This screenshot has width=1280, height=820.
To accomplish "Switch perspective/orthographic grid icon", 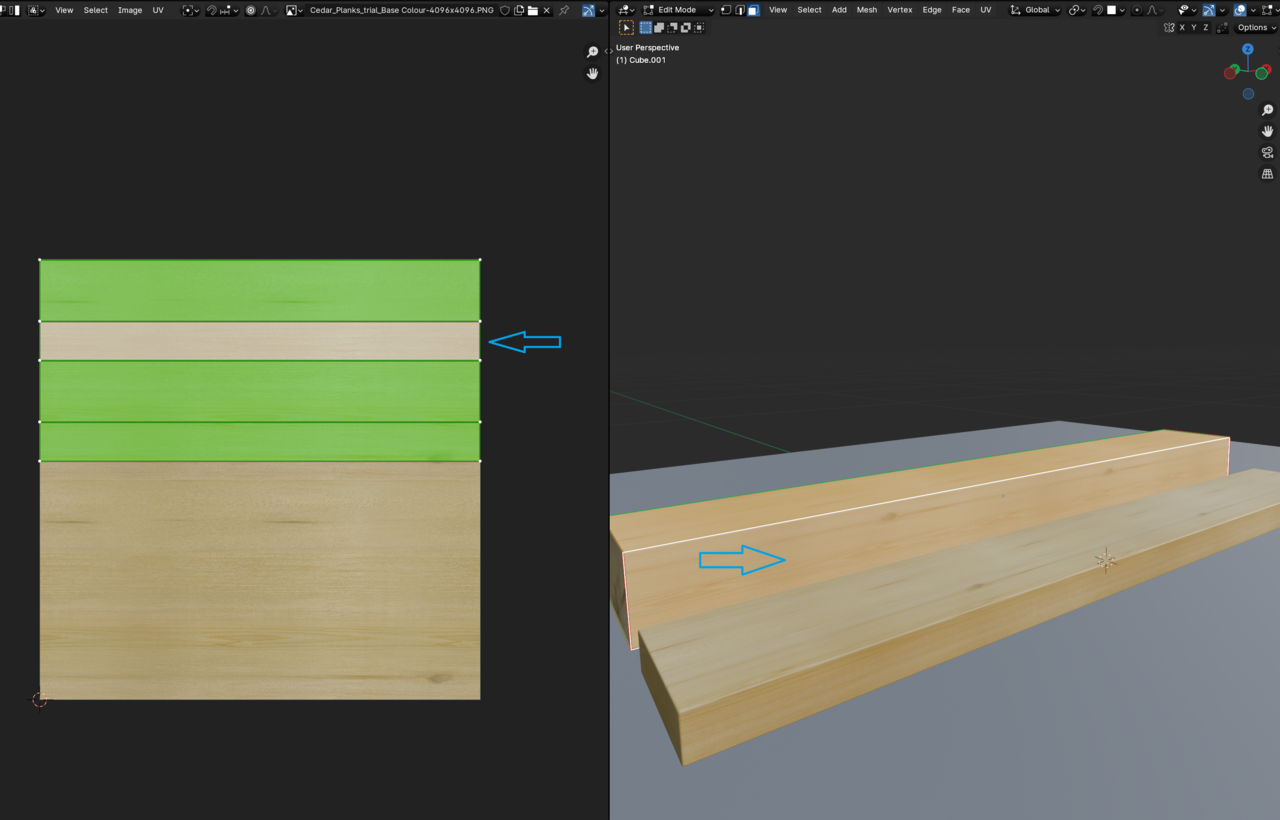I will [x=1267, y=174].
